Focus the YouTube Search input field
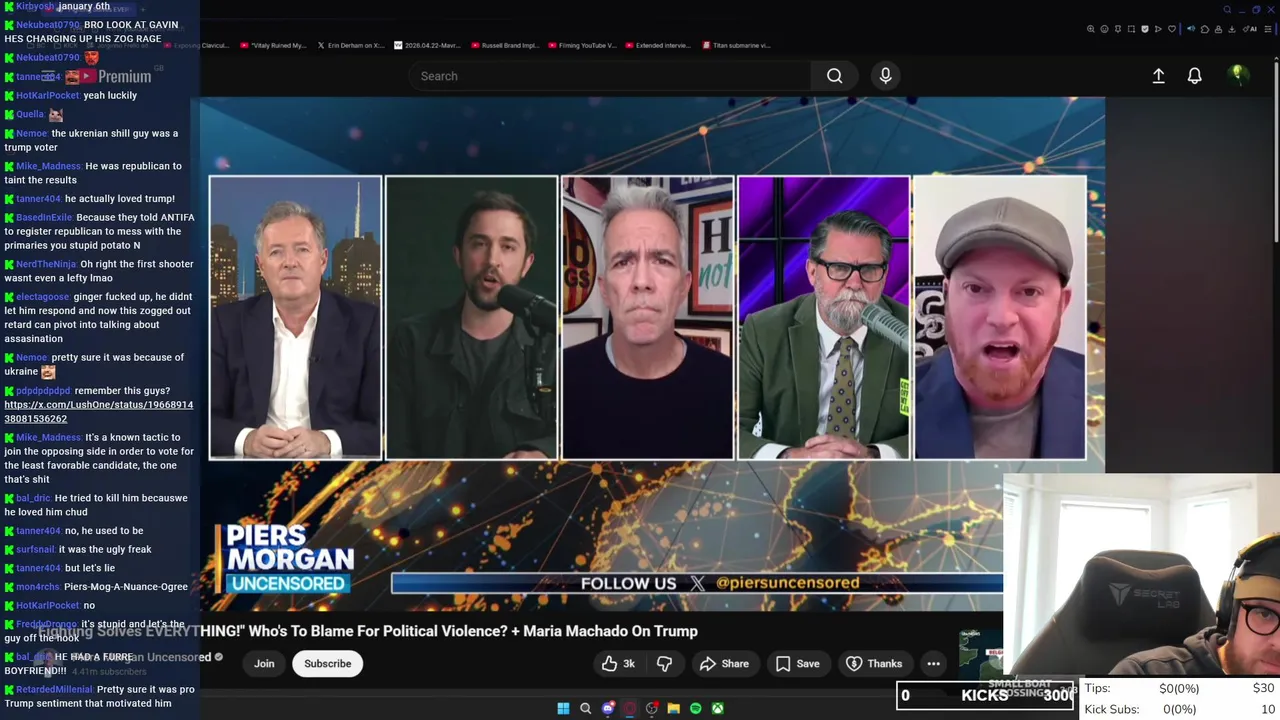 click(610, 76)
